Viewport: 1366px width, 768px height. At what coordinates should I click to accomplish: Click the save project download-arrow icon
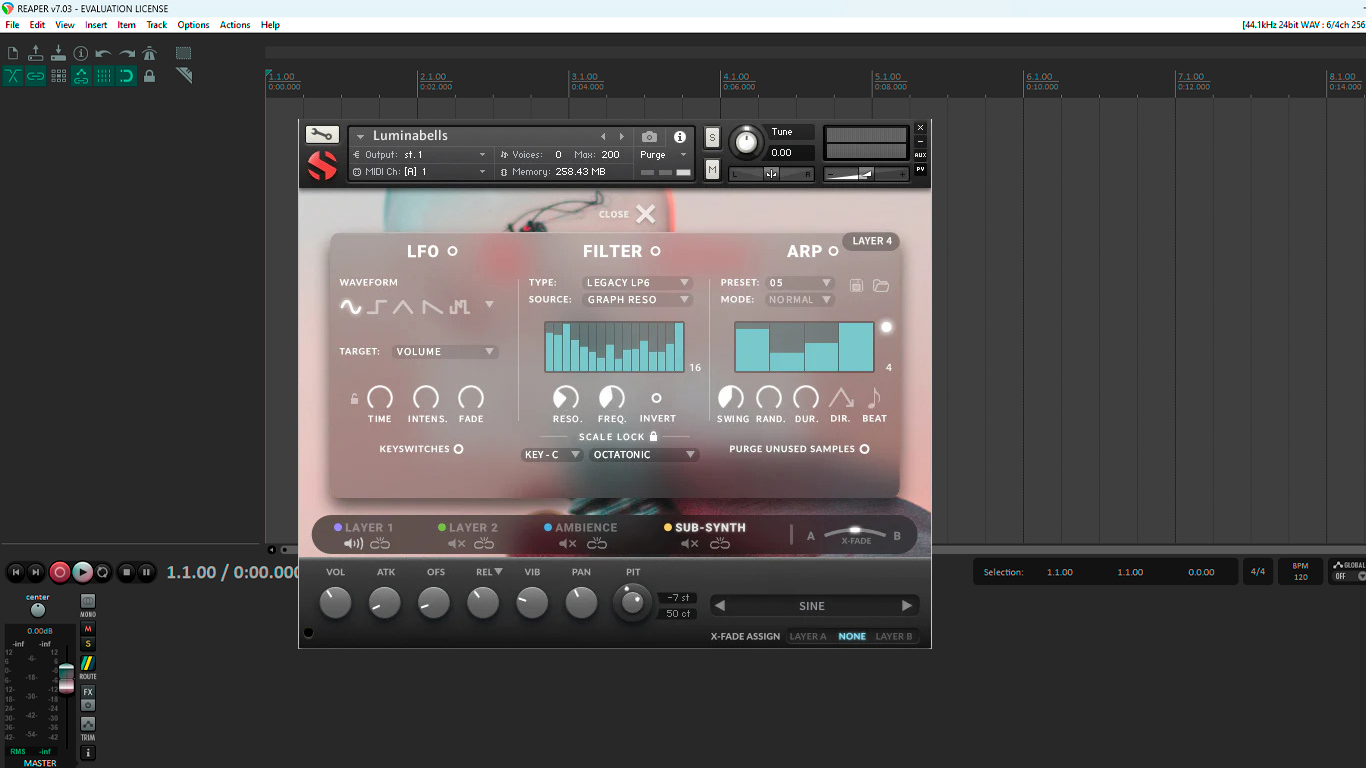[58, 53]
